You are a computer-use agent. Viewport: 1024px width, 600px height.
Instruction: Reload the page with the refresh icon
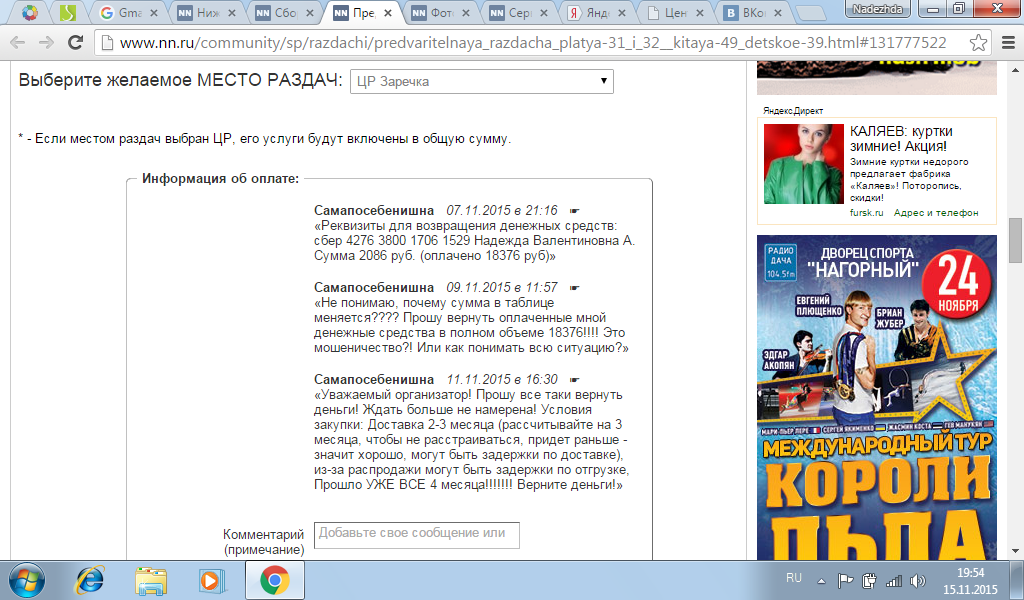click(76, 42)
